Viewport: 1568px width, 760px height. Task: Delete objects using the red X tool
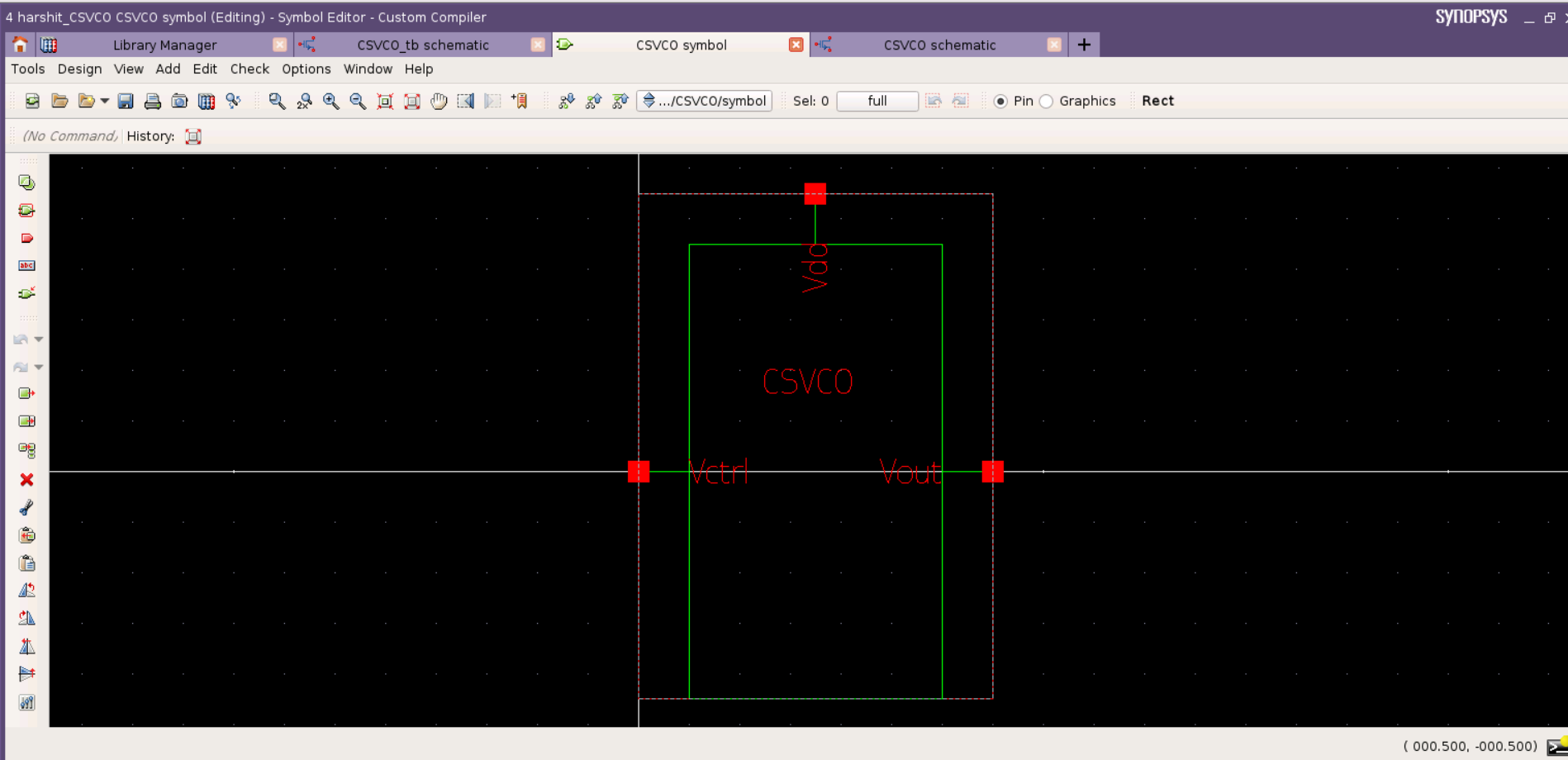(27, 479)
